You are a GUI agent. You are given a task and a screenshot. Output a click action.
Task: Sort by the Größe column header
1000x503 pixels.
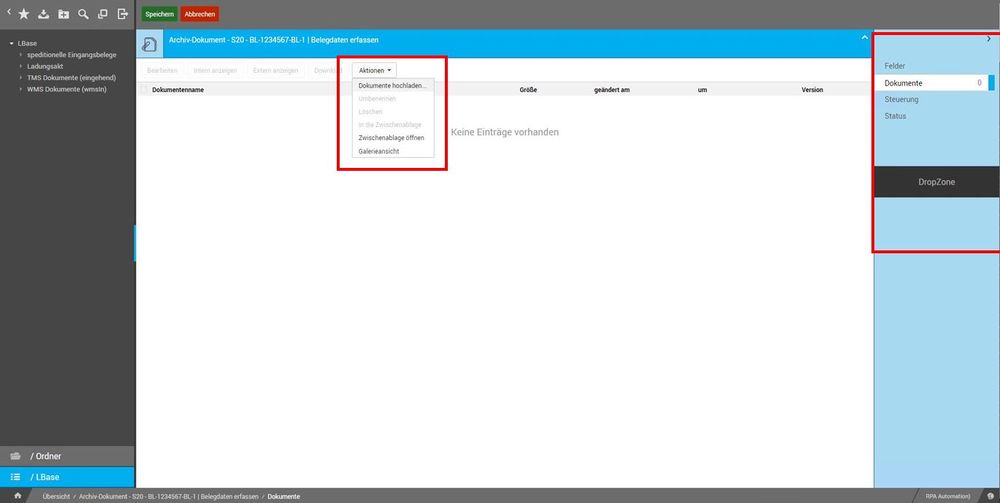[528, 90]
